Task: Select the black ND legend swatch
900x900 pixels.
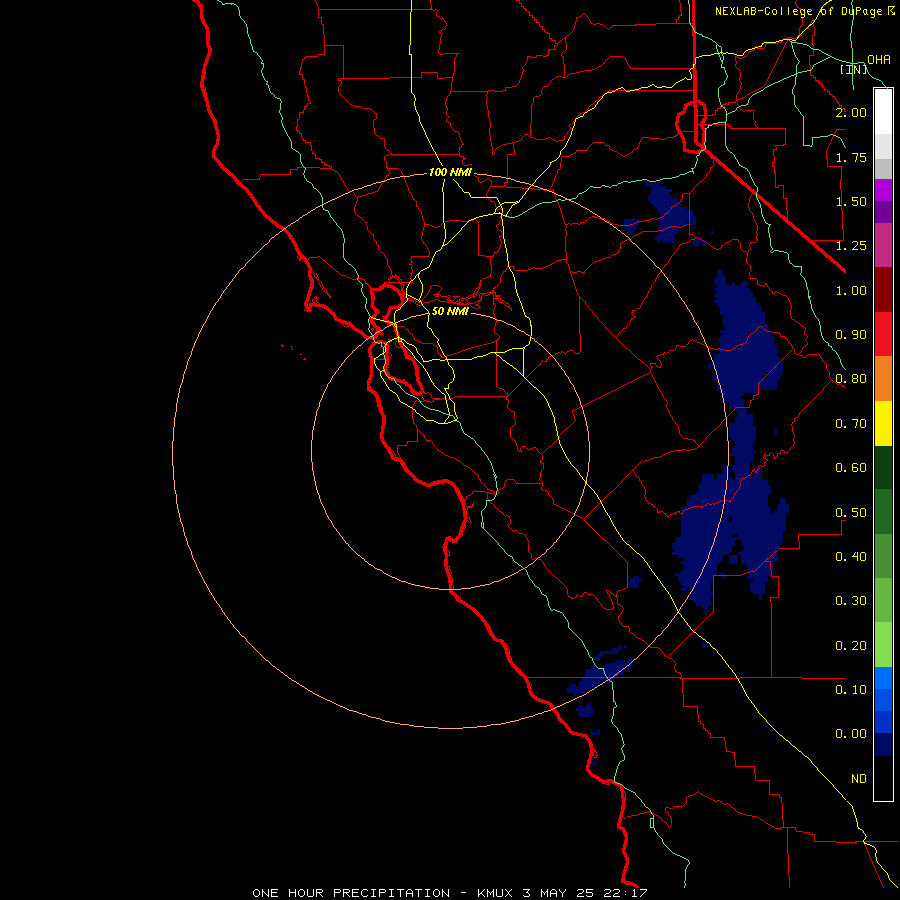Action: (883, 778)
